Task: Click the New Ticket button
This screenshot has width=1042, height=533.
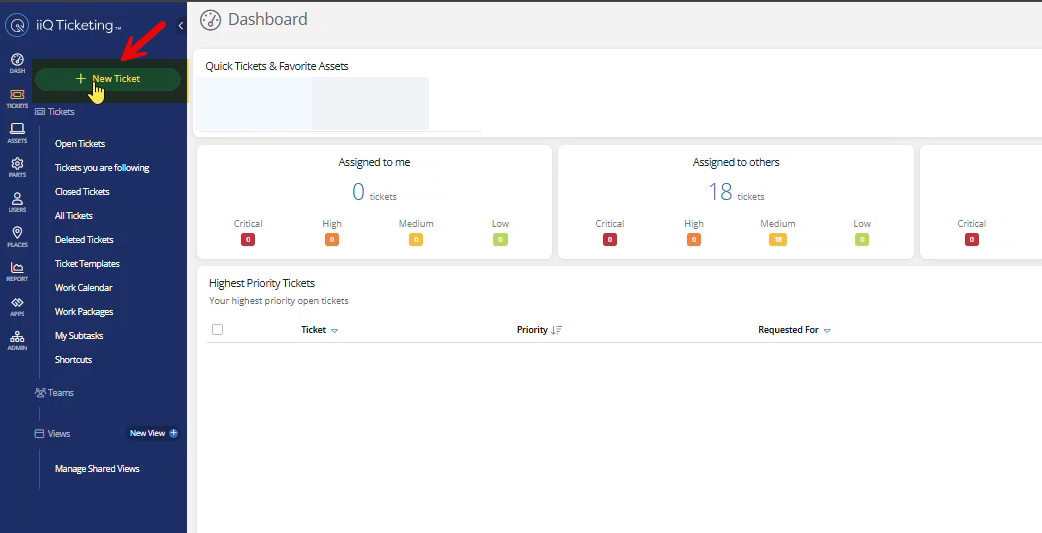Action: click(108, 79)
